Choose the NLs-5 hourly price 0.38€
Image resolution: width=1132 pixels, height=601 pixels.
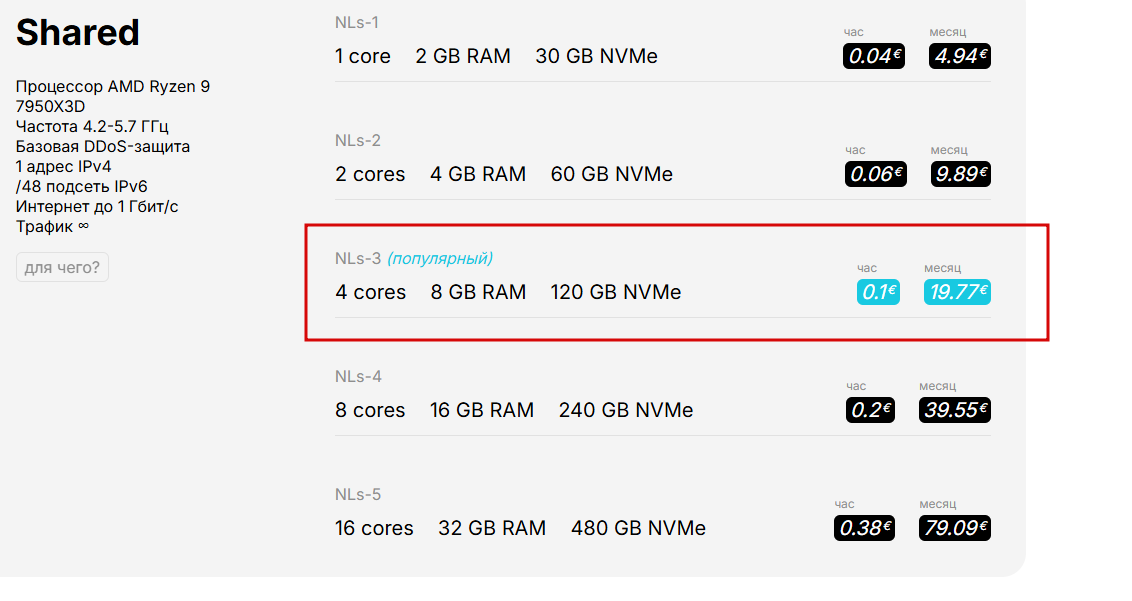click(864, 528)
